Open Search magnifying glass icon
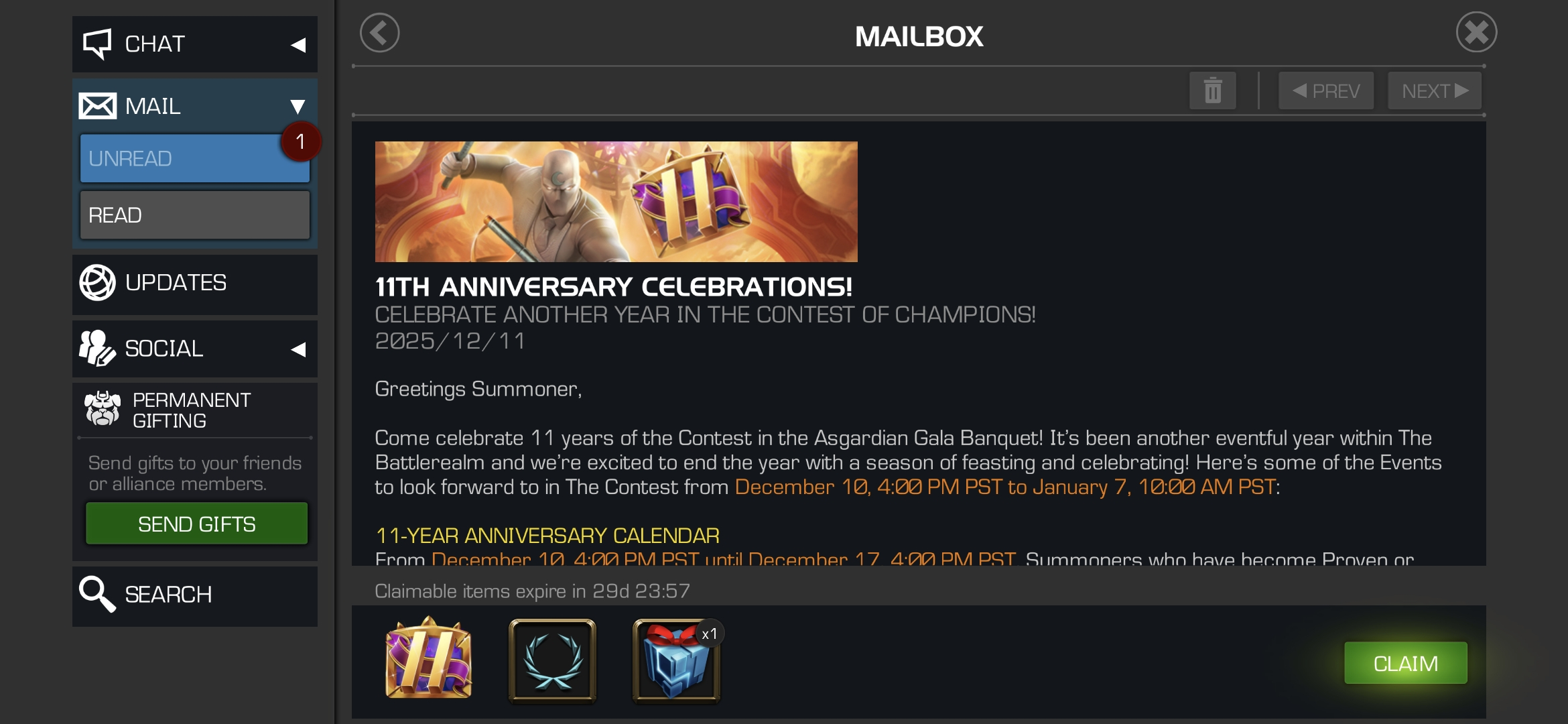Image resolution: width=1568 pixels, height=724 pixels. tap(97, 594)
